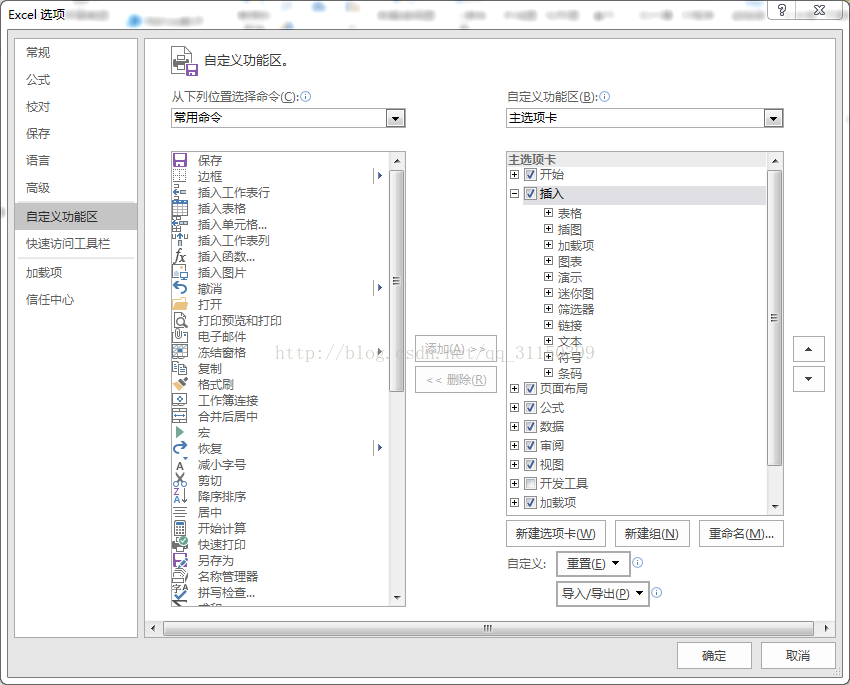850x685 pixels.
Task: Open the 重置 dropdown button
Action: (593, 564)
